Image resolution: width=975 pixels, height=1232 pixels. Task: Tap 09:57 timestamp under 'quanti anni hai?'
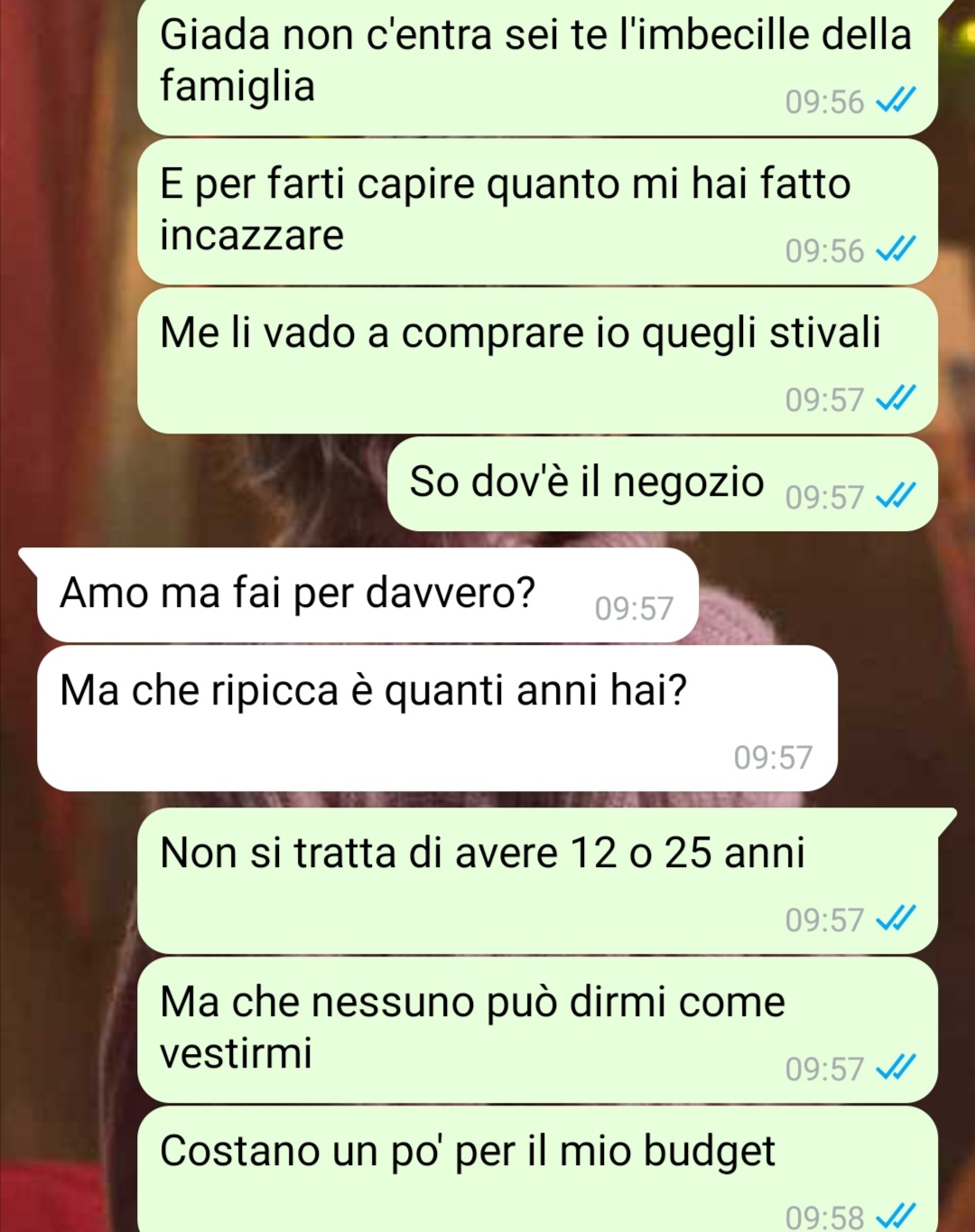tap(773, 757)
